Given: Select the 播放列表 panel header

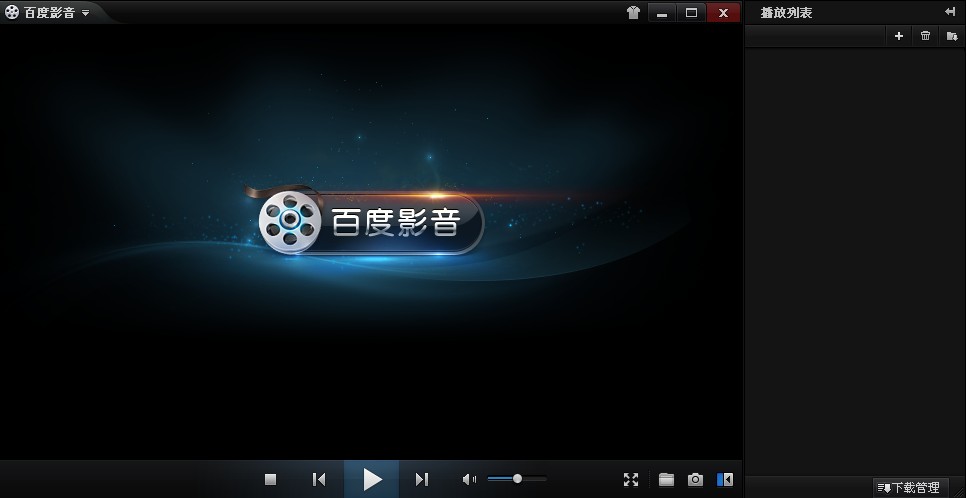Looking at the screenshot, I should click(786, 13).
